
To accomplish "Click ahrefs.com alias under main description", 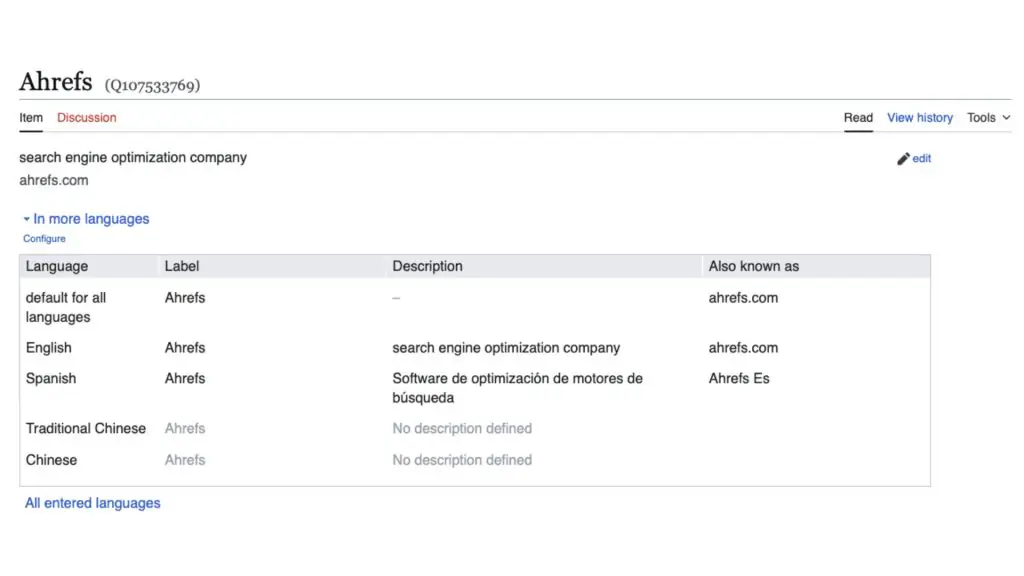I will (54, 180).
